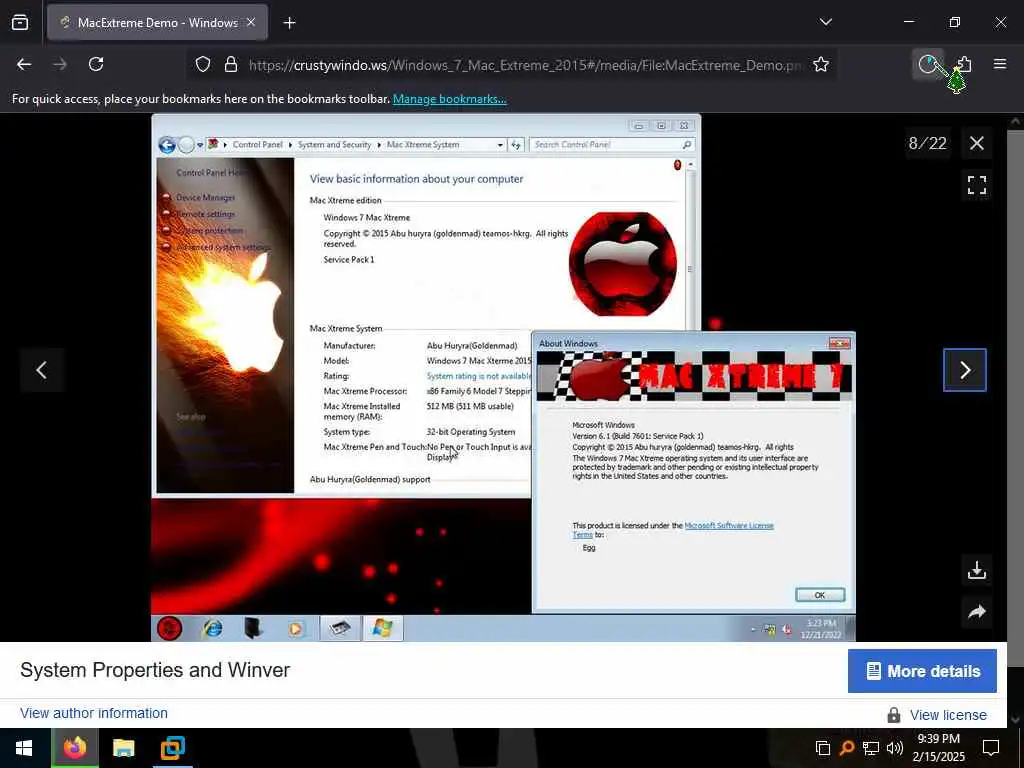Open the network status tray icon
The height and width of the screenshot is (768, 1024).
(x=871, y=748)
